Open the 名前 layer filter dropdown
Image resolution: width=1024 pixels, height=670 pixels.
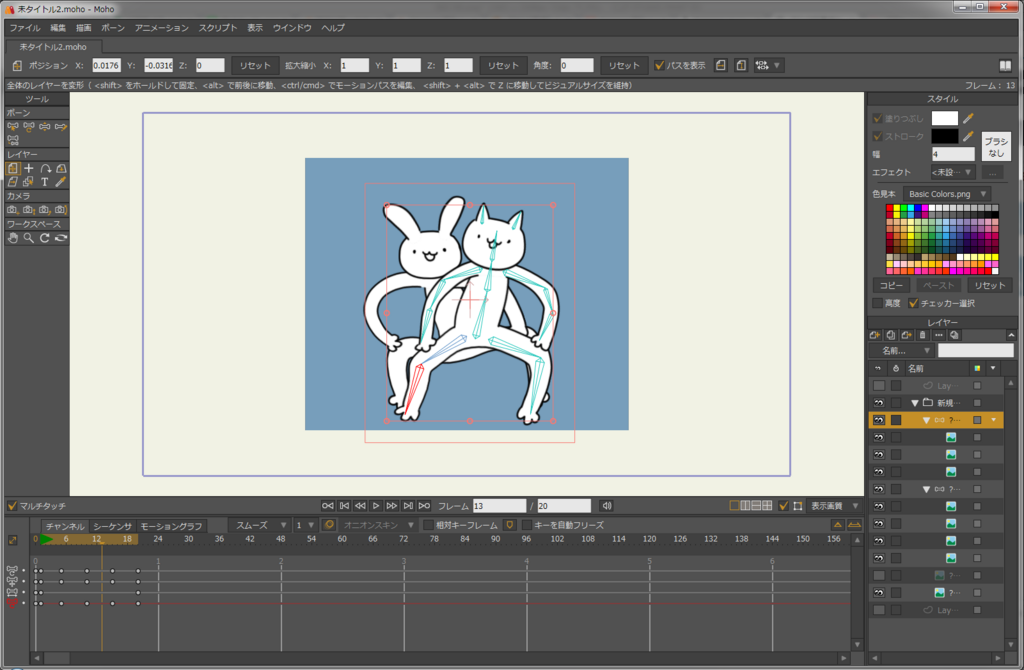(902, 351)
